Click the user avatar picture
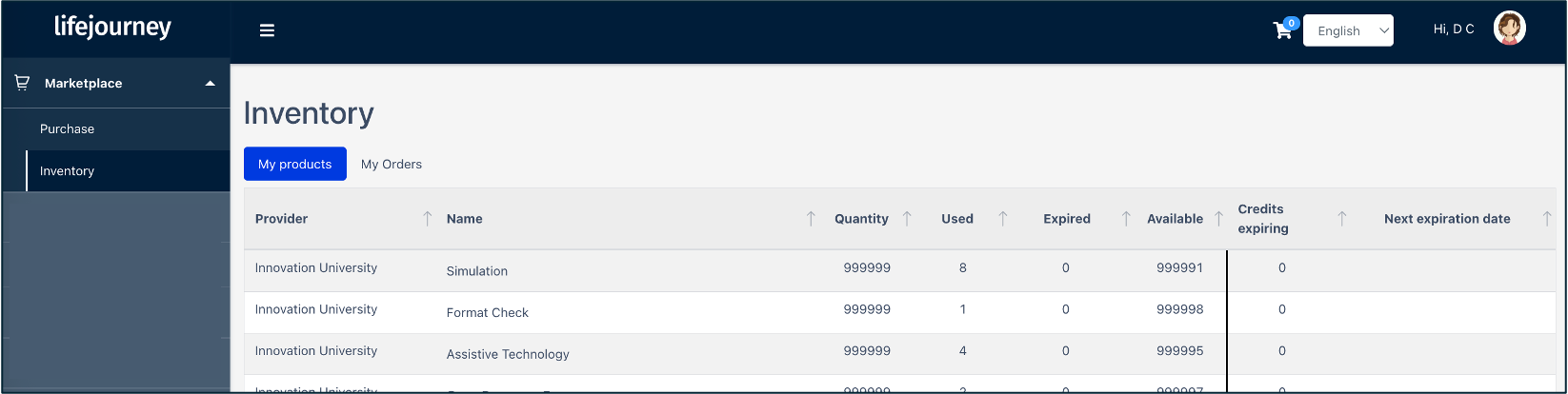Screen dimensions: 1568x394 point(1509,29)
